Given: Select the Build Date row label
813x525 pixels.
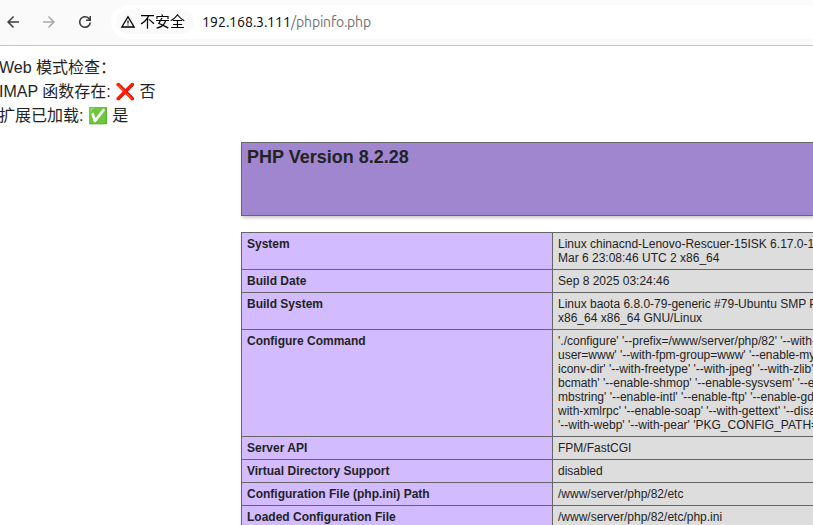Looking at the screenshot, I should coord(277,281).
